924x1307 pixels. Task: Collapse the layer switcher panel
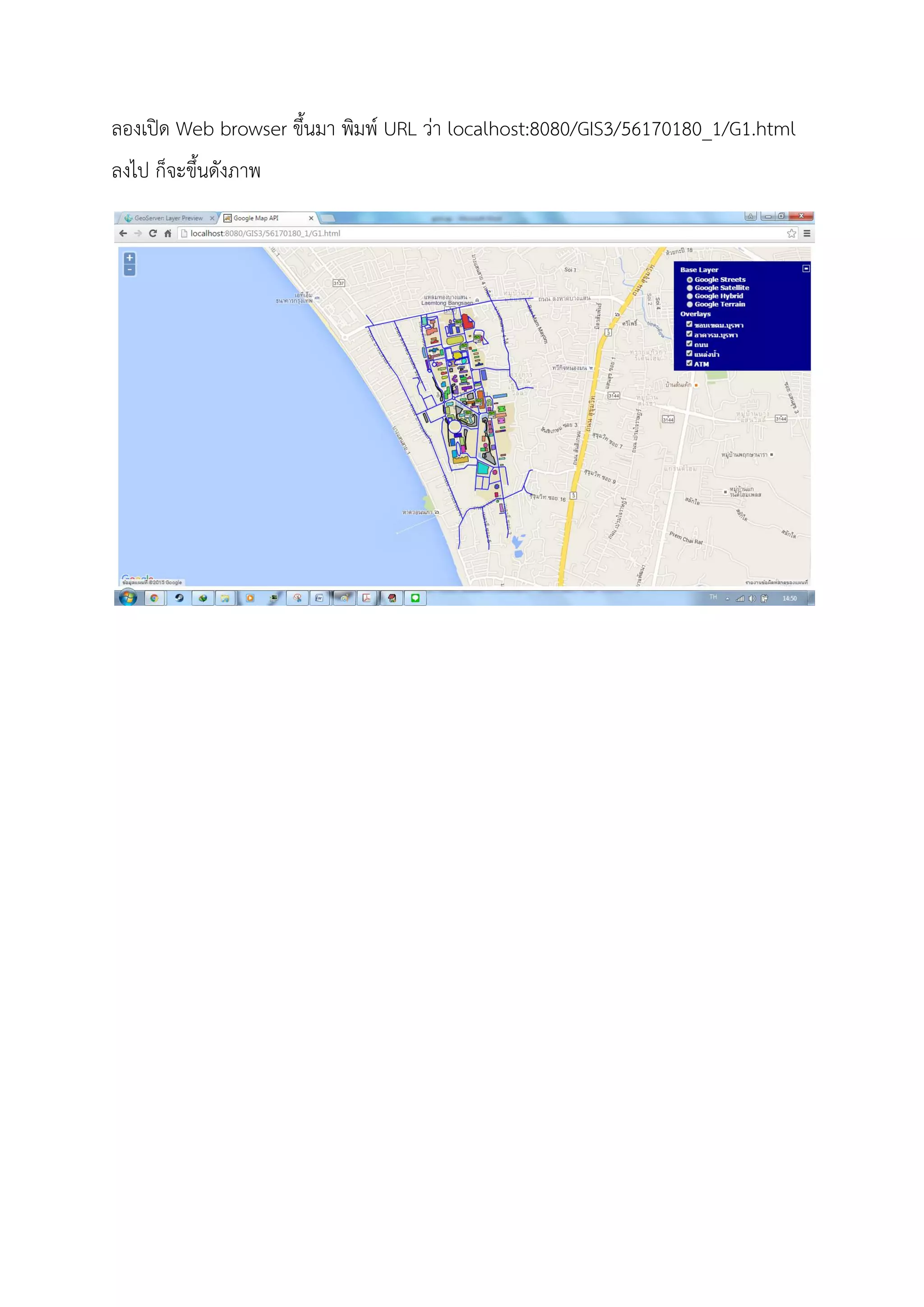806,268
